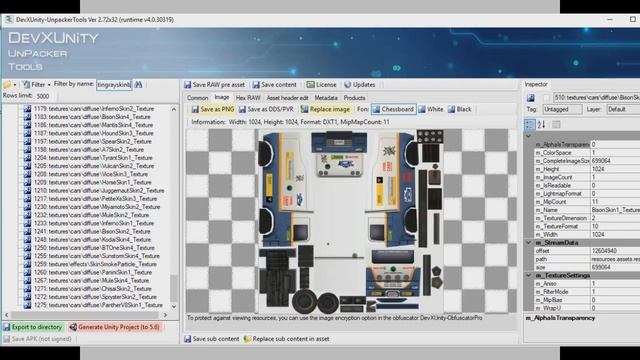This screenshot has height=360, width=640.
Task: Click Save APK (not signed) button
Action: pos(37,339)
